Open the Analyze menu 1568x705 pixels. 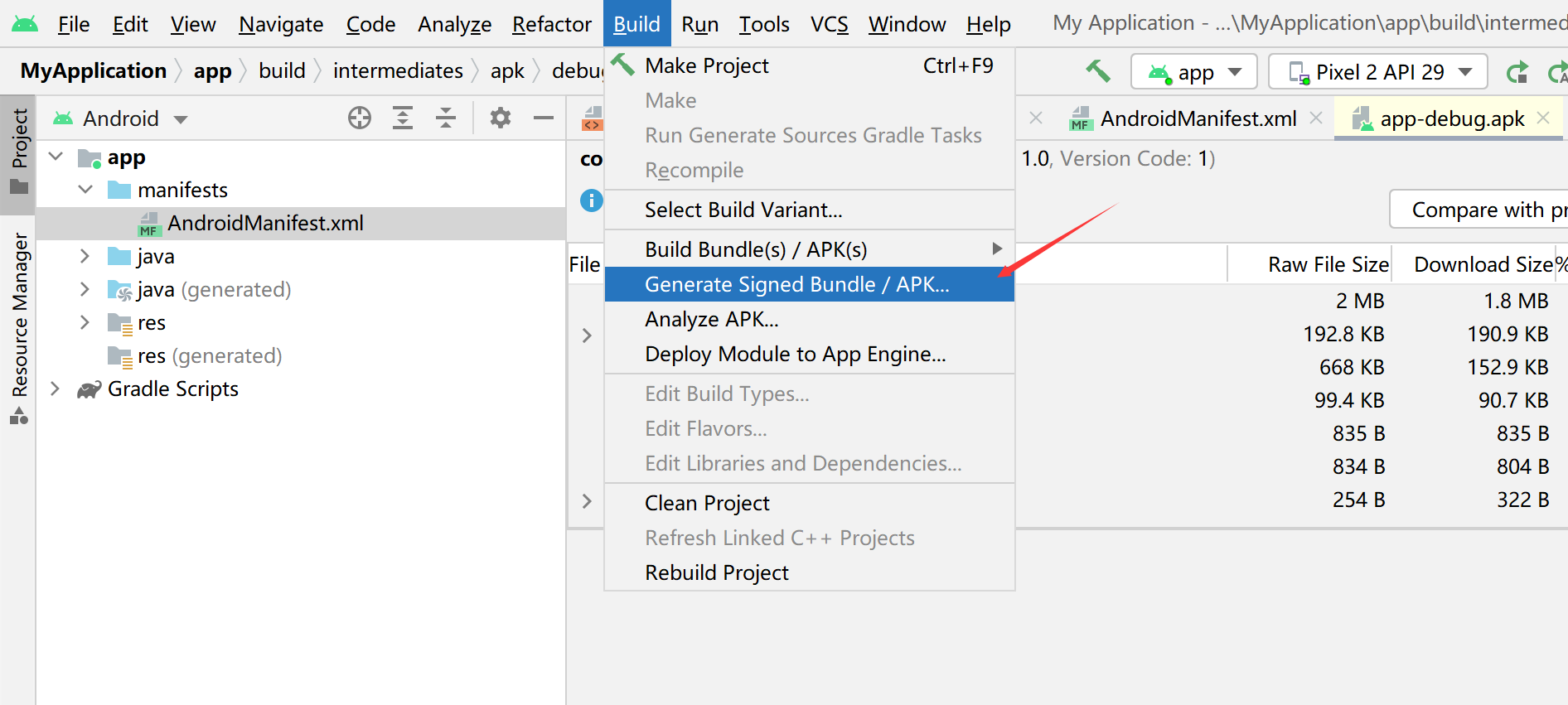pos(454,24)
